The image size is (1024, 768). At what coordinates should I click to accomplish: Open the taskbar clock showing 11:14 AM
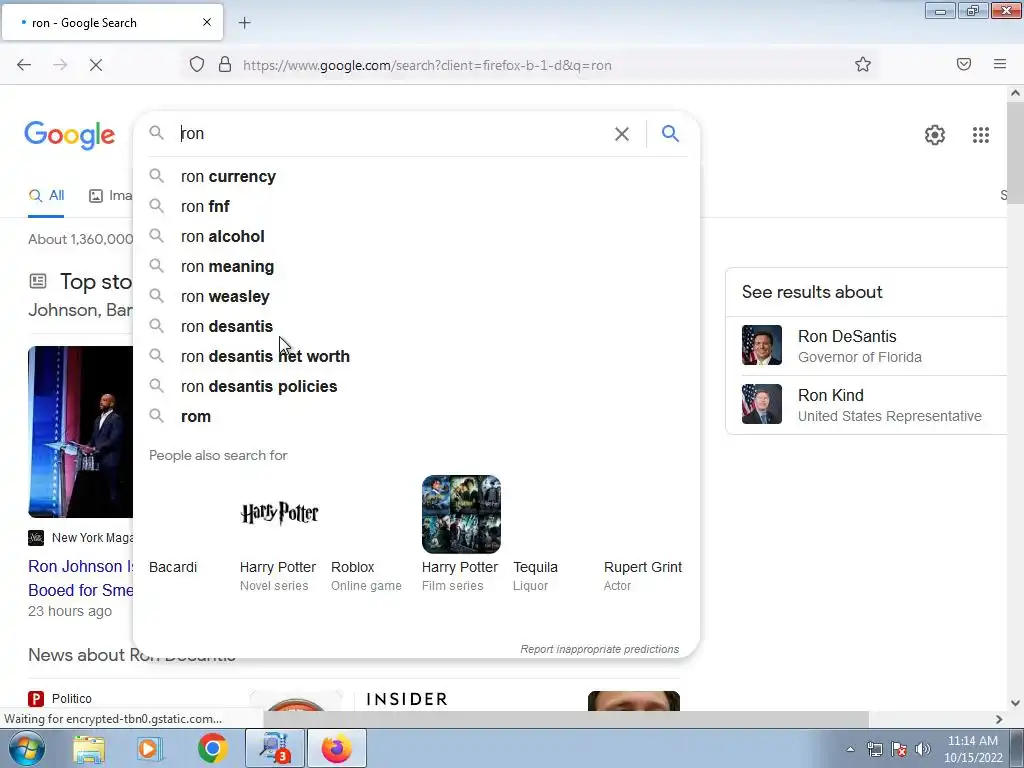(x=972, y=749)
